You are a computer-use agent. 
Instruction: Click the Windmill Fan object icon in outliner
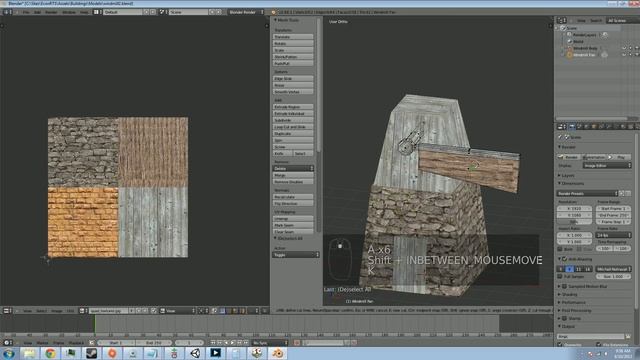[x=569, y=55]
